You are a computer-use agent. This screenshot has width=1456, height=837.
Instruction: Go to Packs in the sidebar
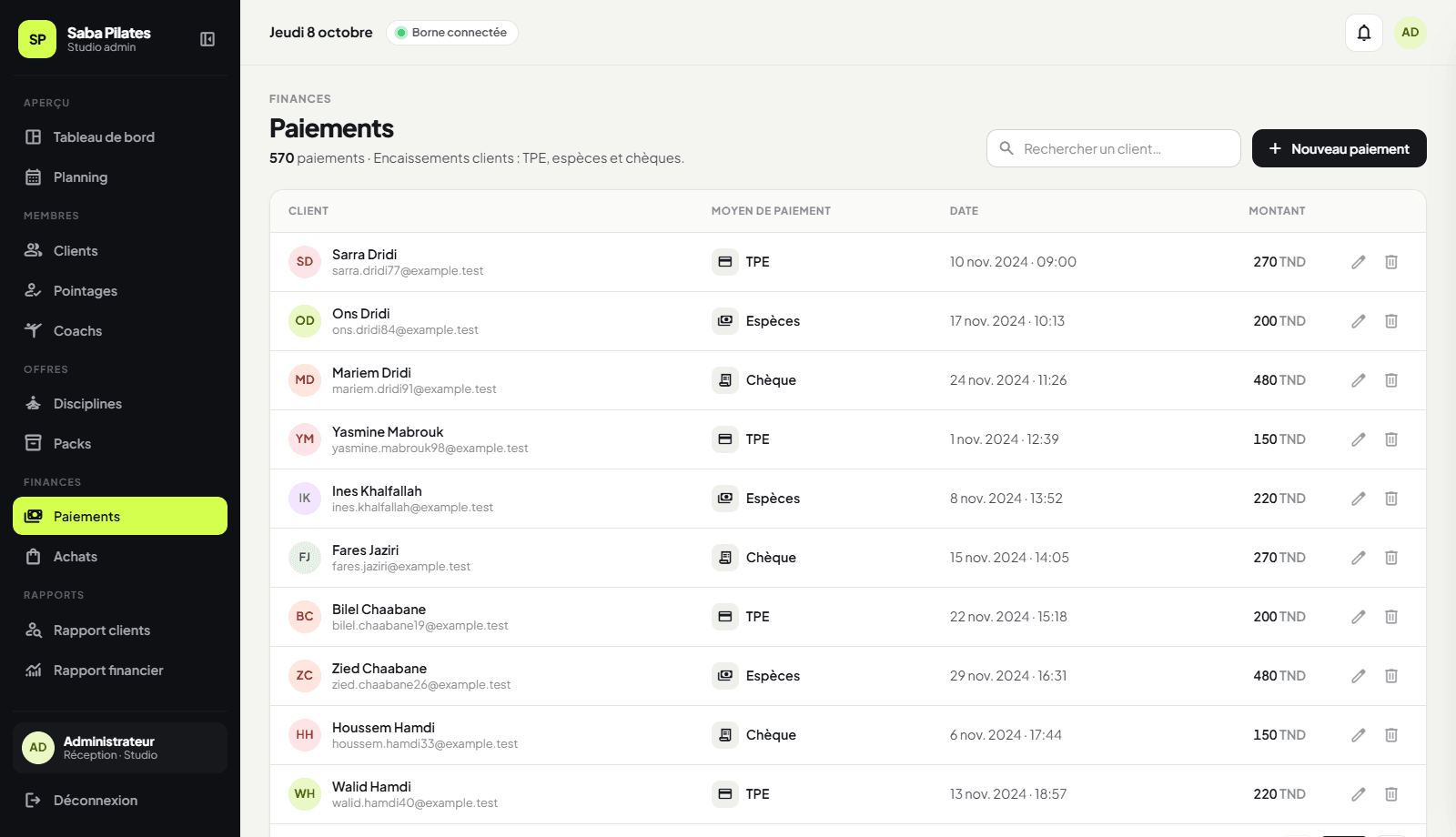(120, 444)
